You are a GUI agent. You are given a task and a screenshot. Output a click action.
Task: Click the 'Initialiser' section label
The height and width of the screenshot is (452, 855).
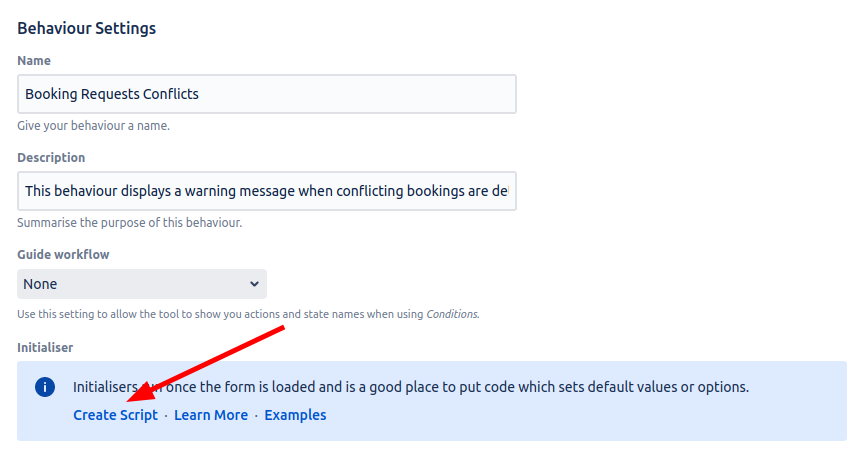[x=45, y=347]
